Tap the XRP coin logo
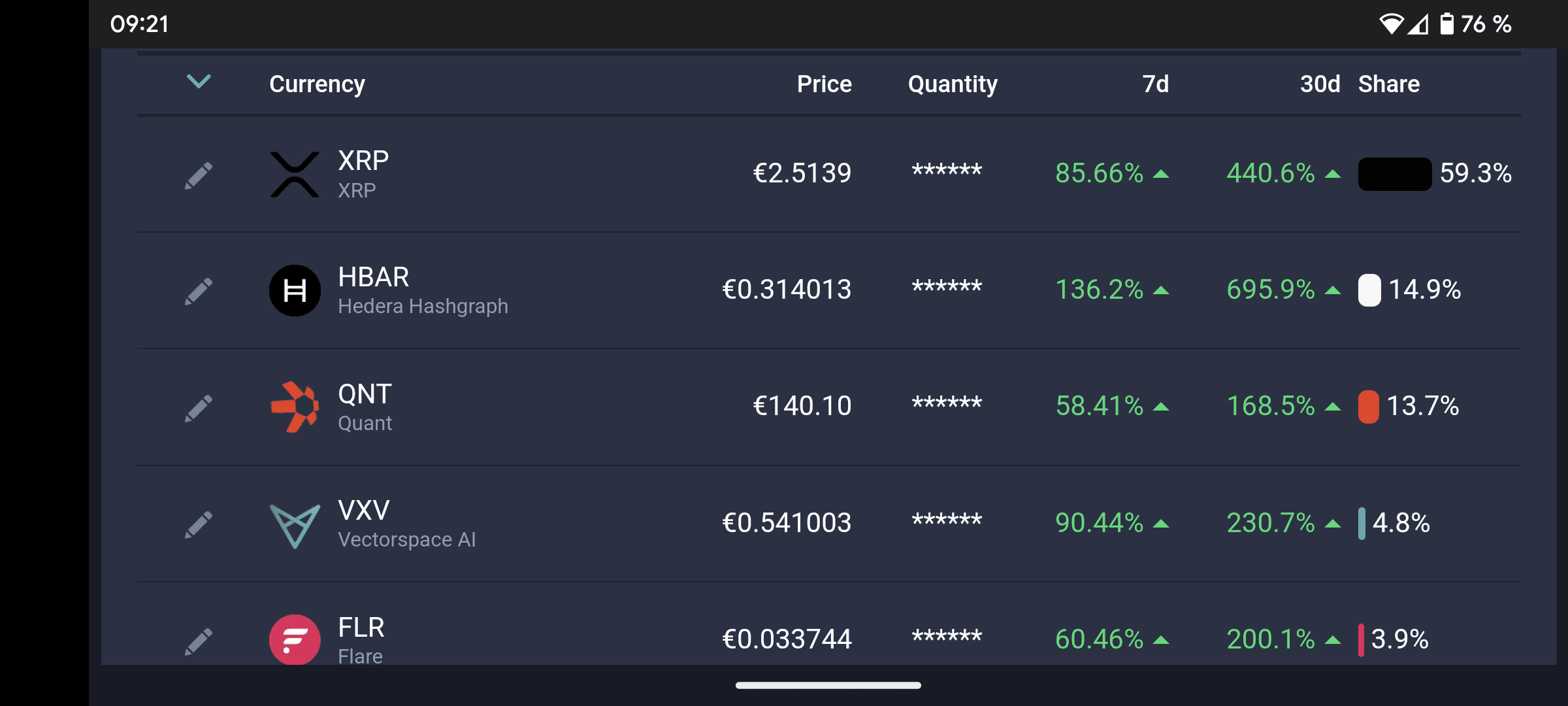The height and width of the screenshot is (706, 1568). [295, 175]
